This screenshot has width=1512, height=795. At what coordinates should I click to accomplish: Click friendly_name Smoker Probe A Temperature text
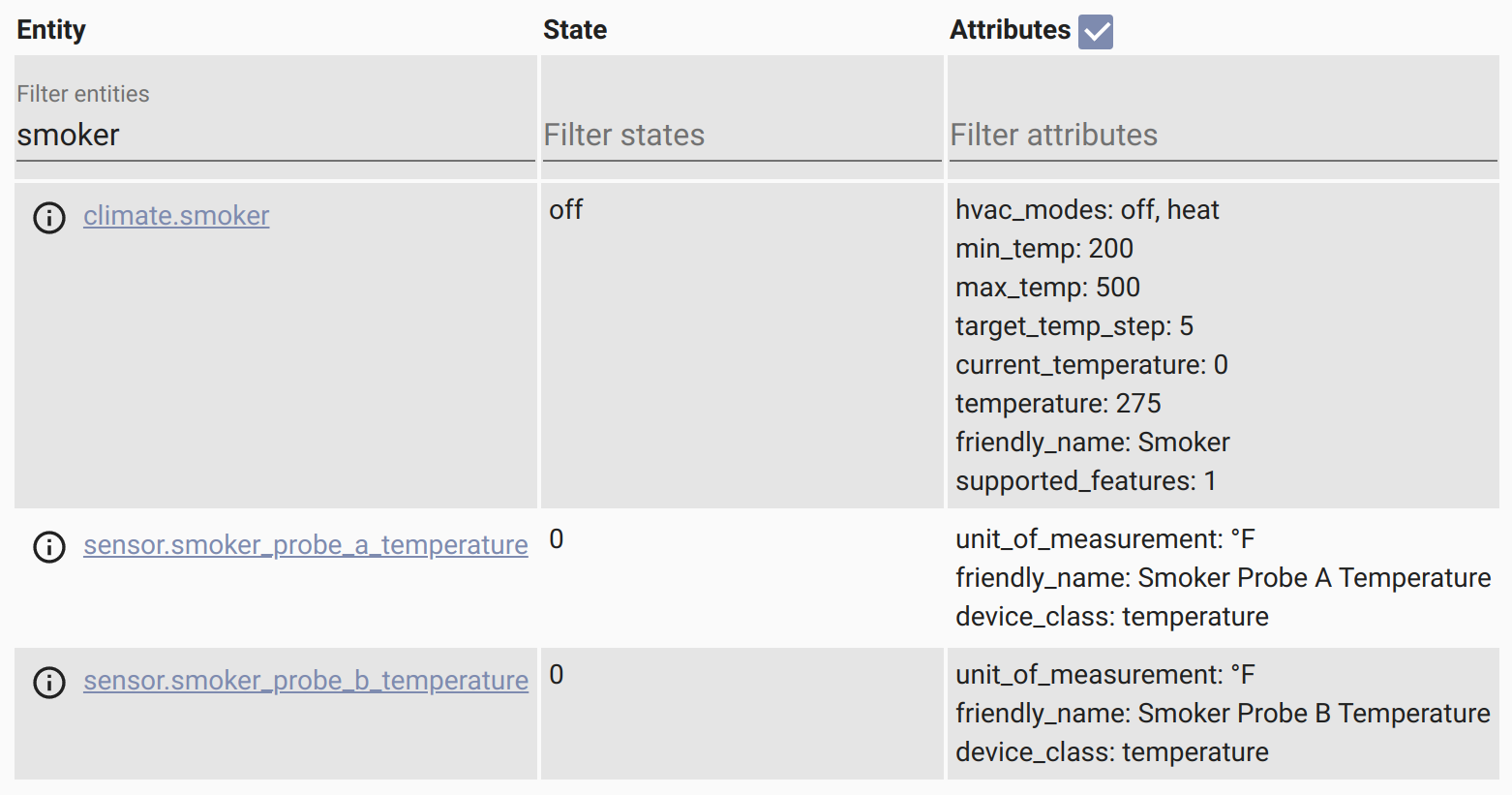click(x=1224, y=578)
